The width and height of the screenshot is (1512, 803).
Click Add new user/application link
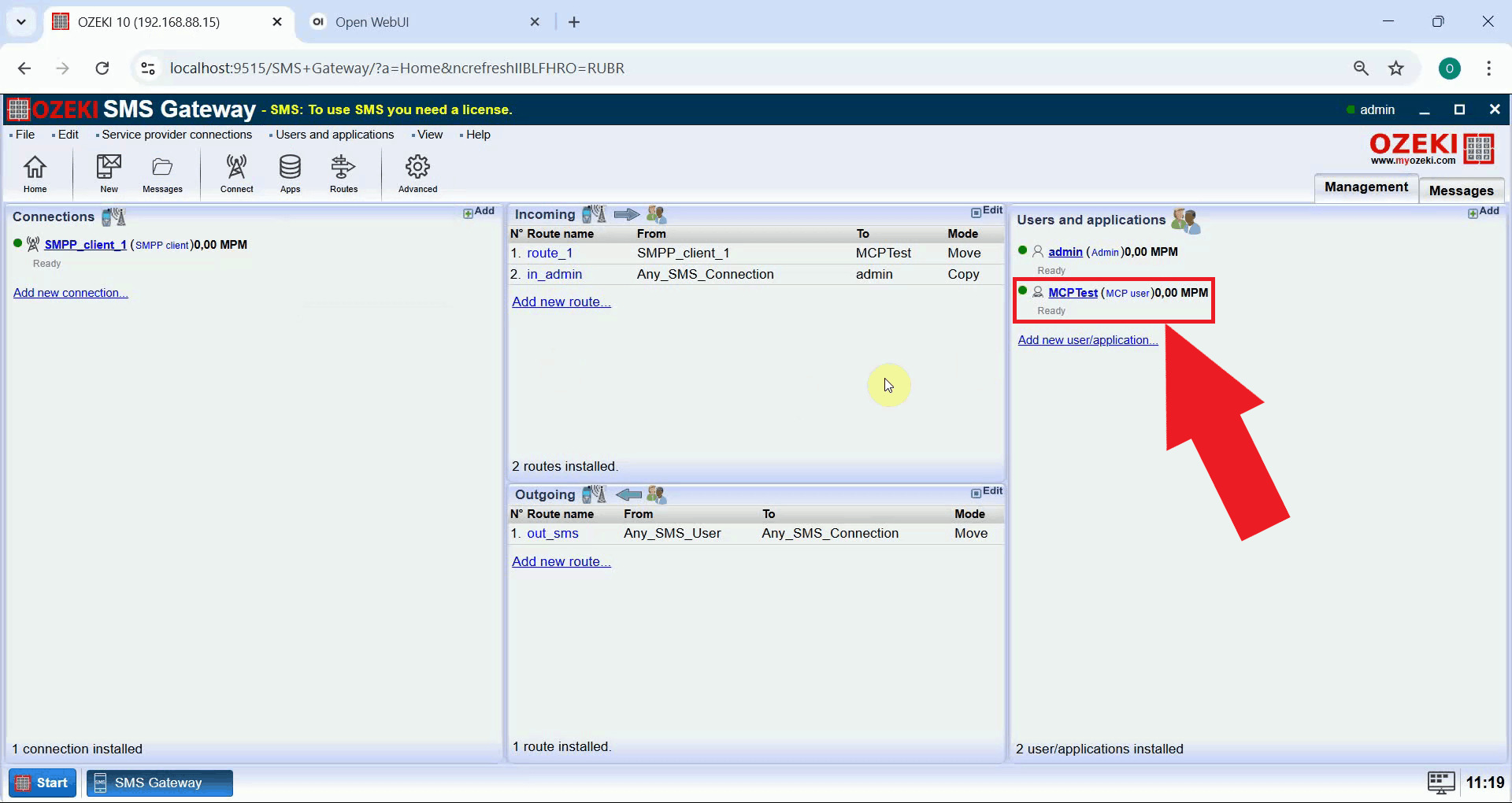tap(1088, 340)
